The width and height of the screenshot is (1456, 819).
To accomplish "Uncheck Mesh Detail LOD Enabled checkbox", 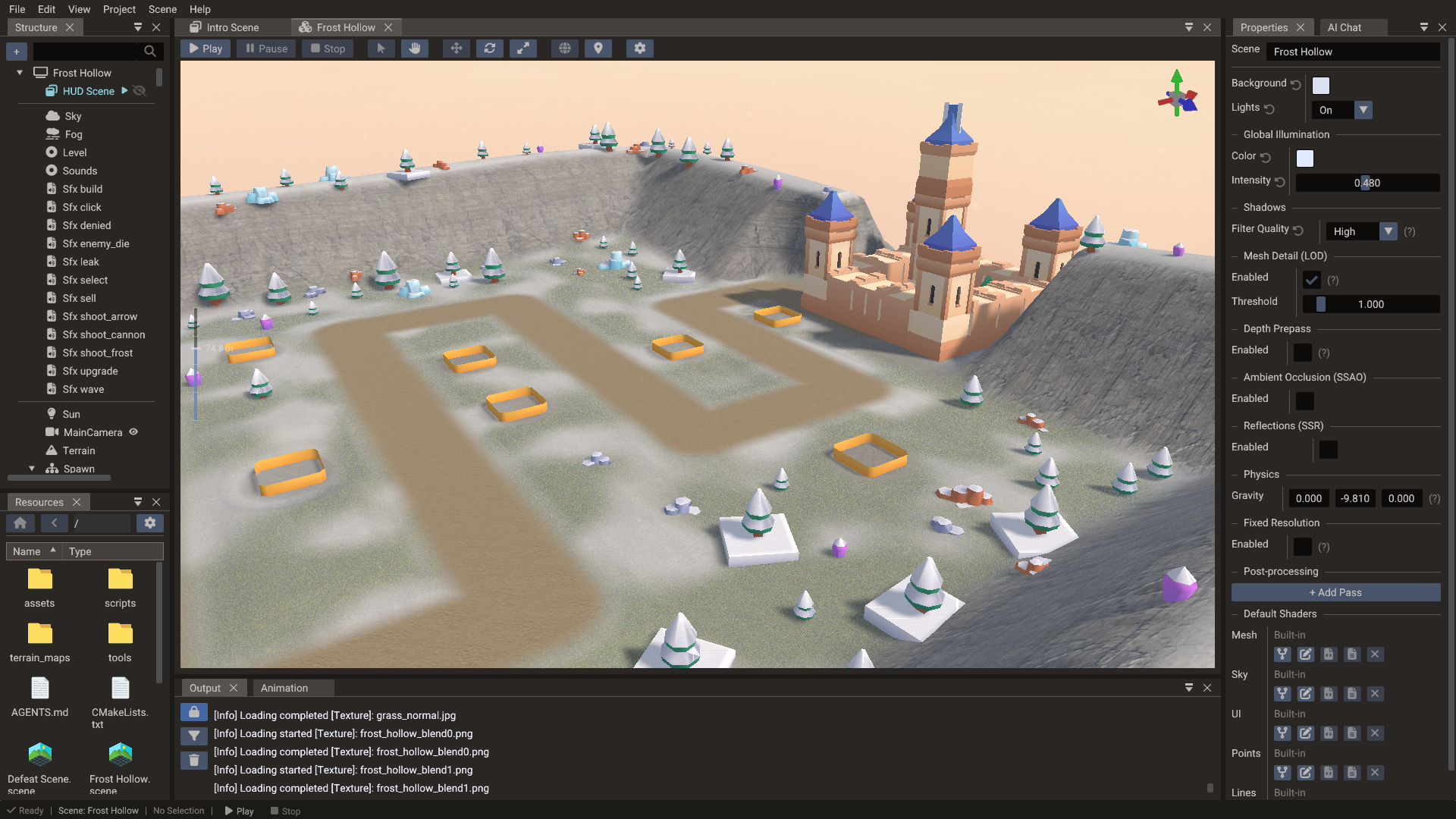I will tap(1312, 280).
